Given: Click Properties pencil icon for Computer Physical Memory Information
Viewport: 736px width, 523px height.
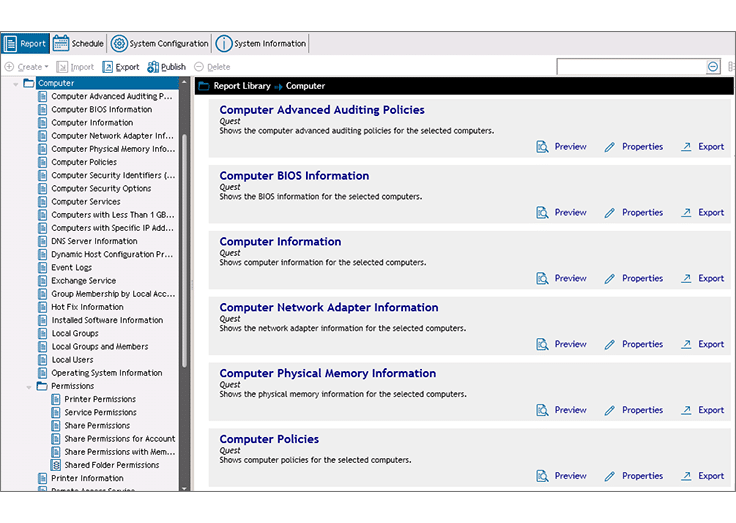Looking at the screenshot, I should click(x=609, y=410).
